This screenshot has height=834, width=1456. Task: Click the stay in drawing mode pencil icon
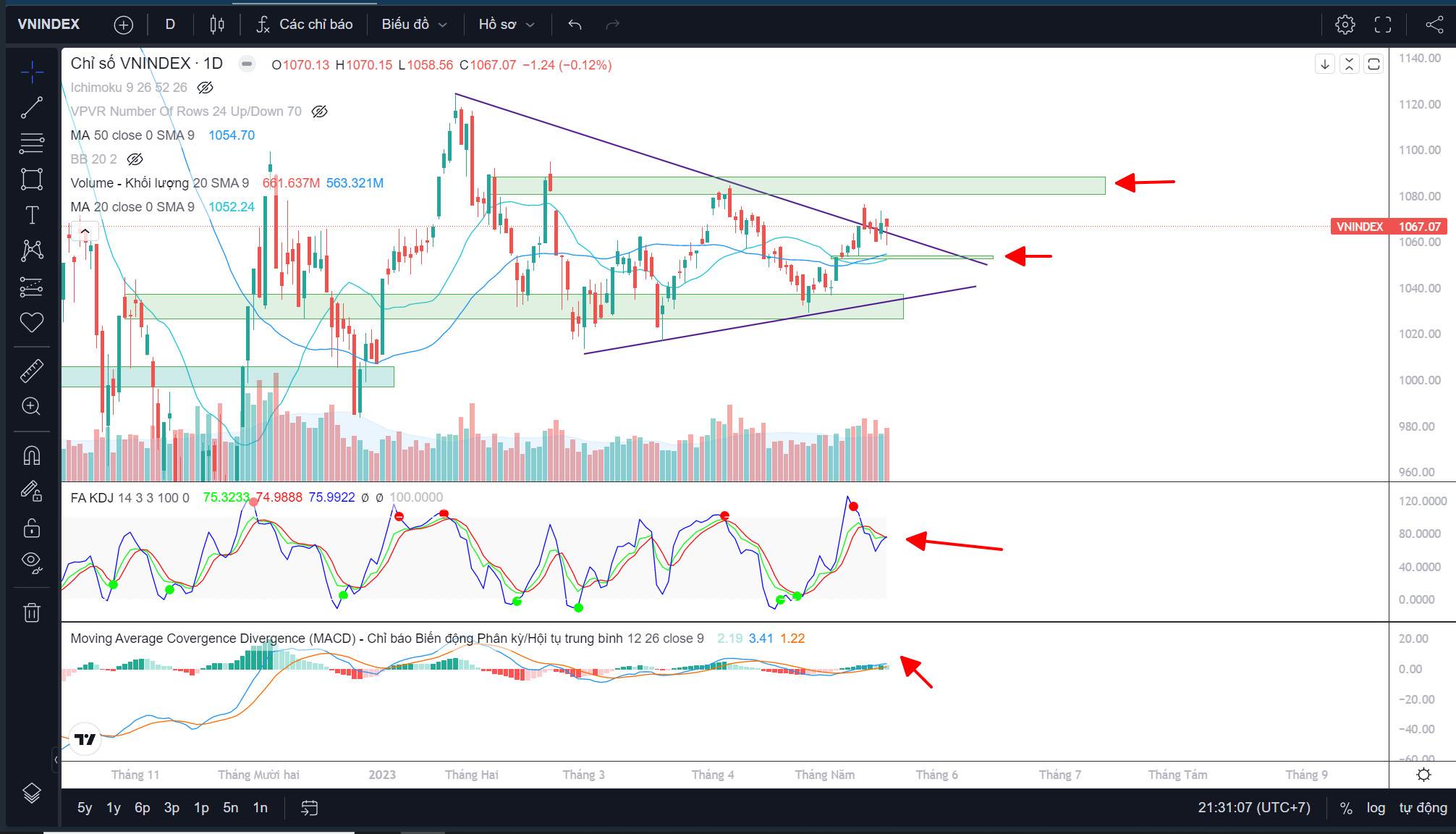coord(32,492)
